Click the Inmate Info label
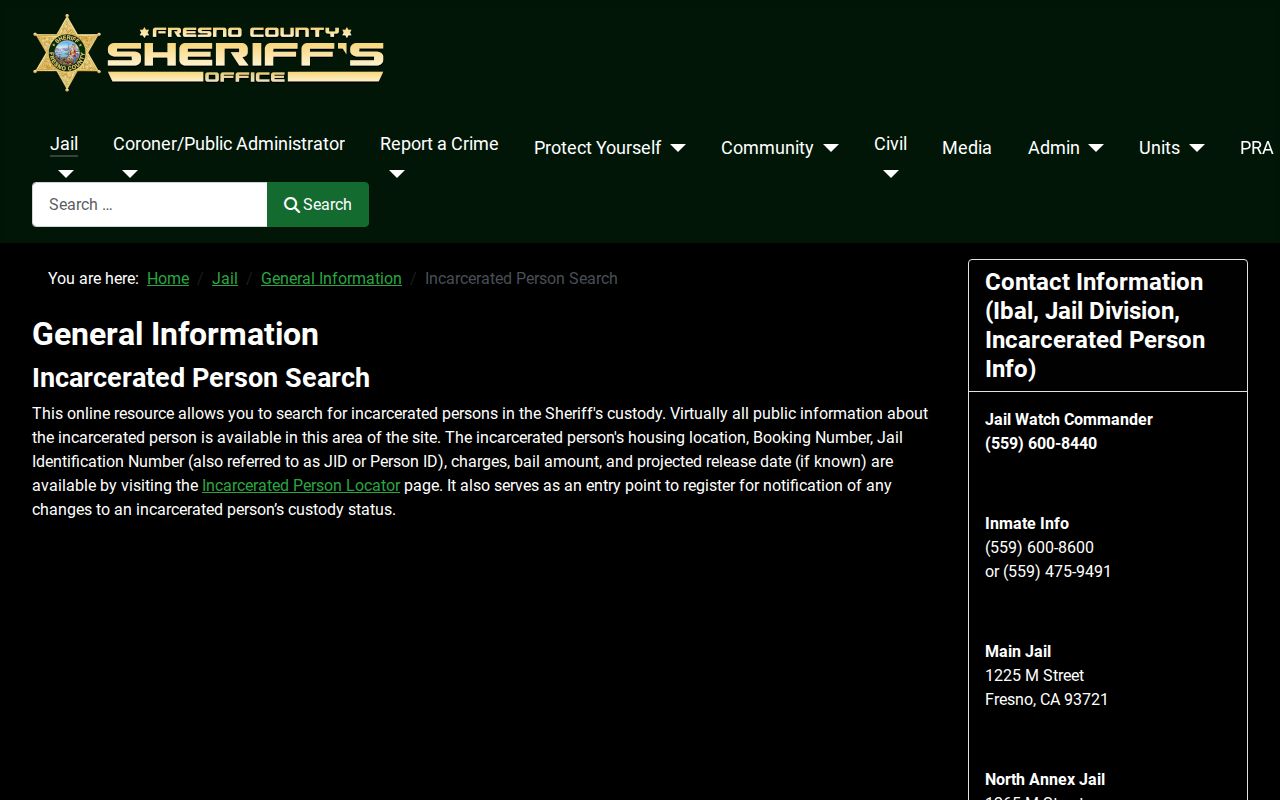Viewport: 1280px width, 800px height. click(x=1027, y=523)
